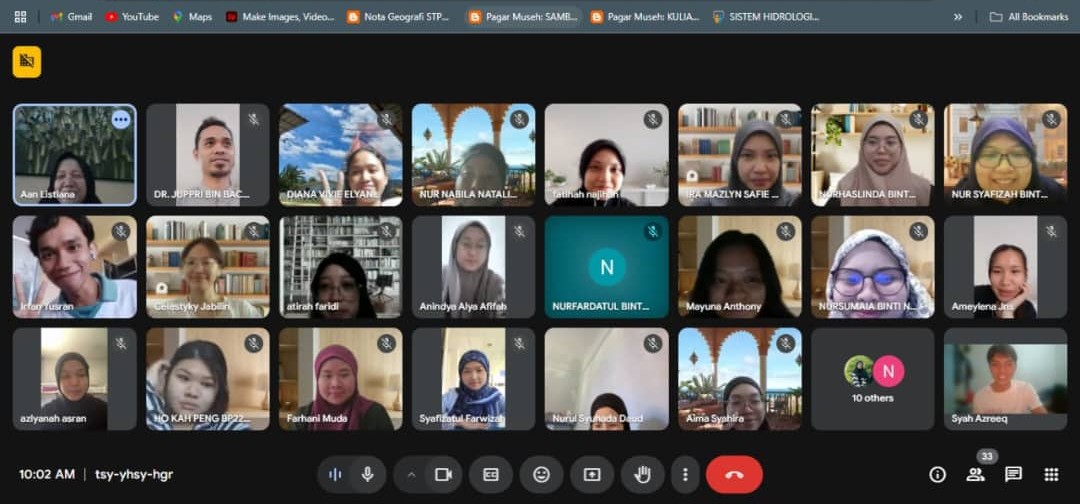Open the meeting details info icon
1080x504 pixels.
937,474
